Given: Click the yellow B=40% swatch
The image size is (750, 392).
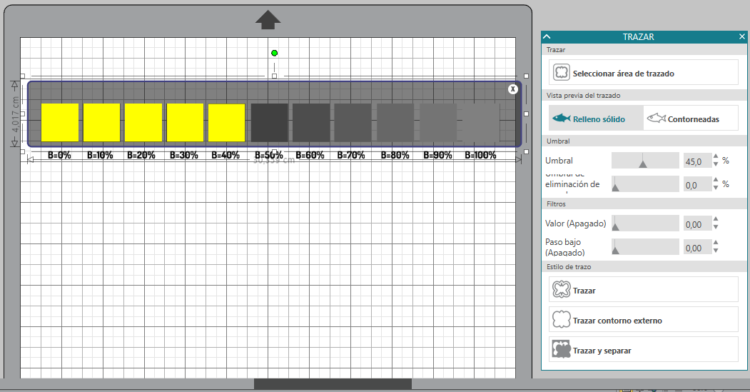Looking at the screenshot, I should tap(227, 122).
